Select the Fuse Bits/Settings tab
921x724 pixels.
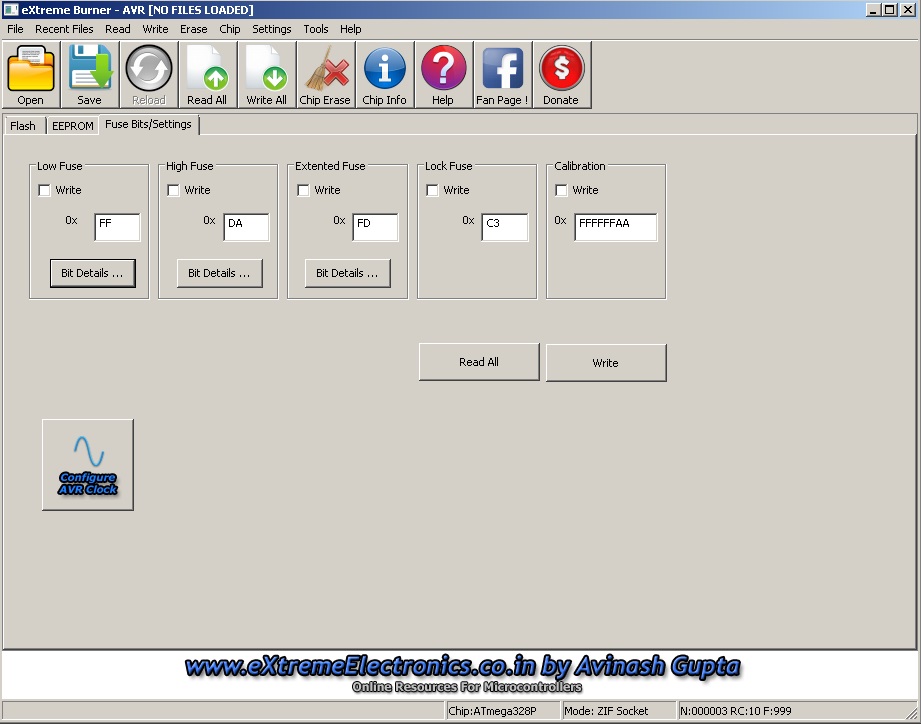click(149, 124)
